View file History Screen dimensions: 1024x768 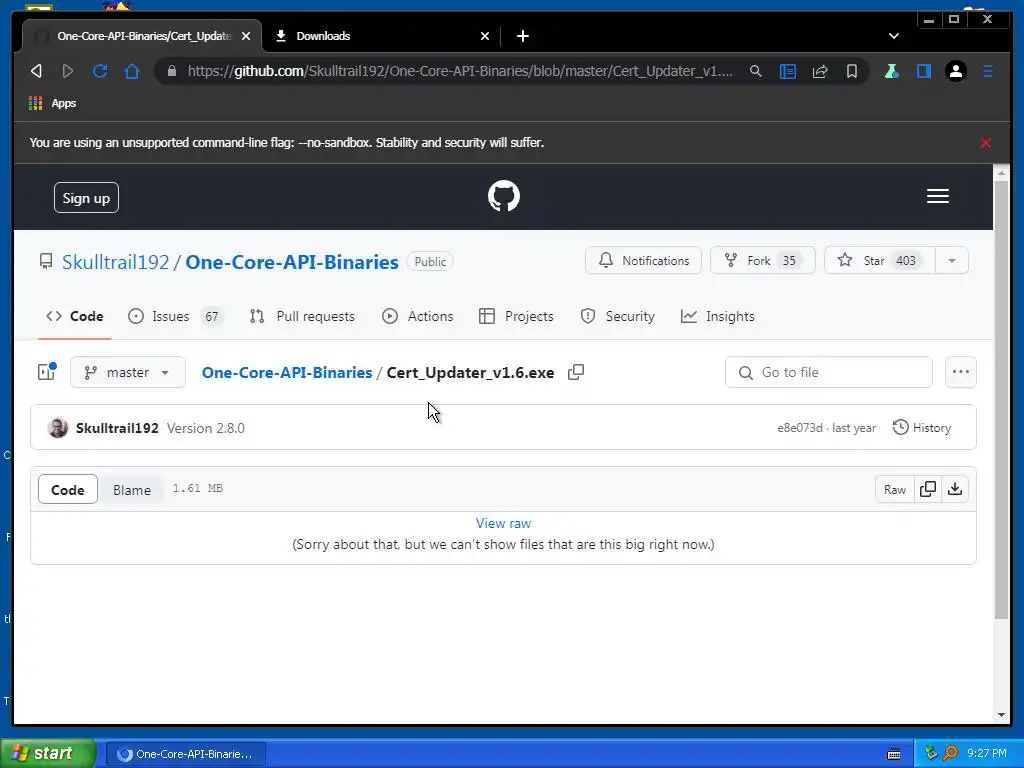(922, 428)
